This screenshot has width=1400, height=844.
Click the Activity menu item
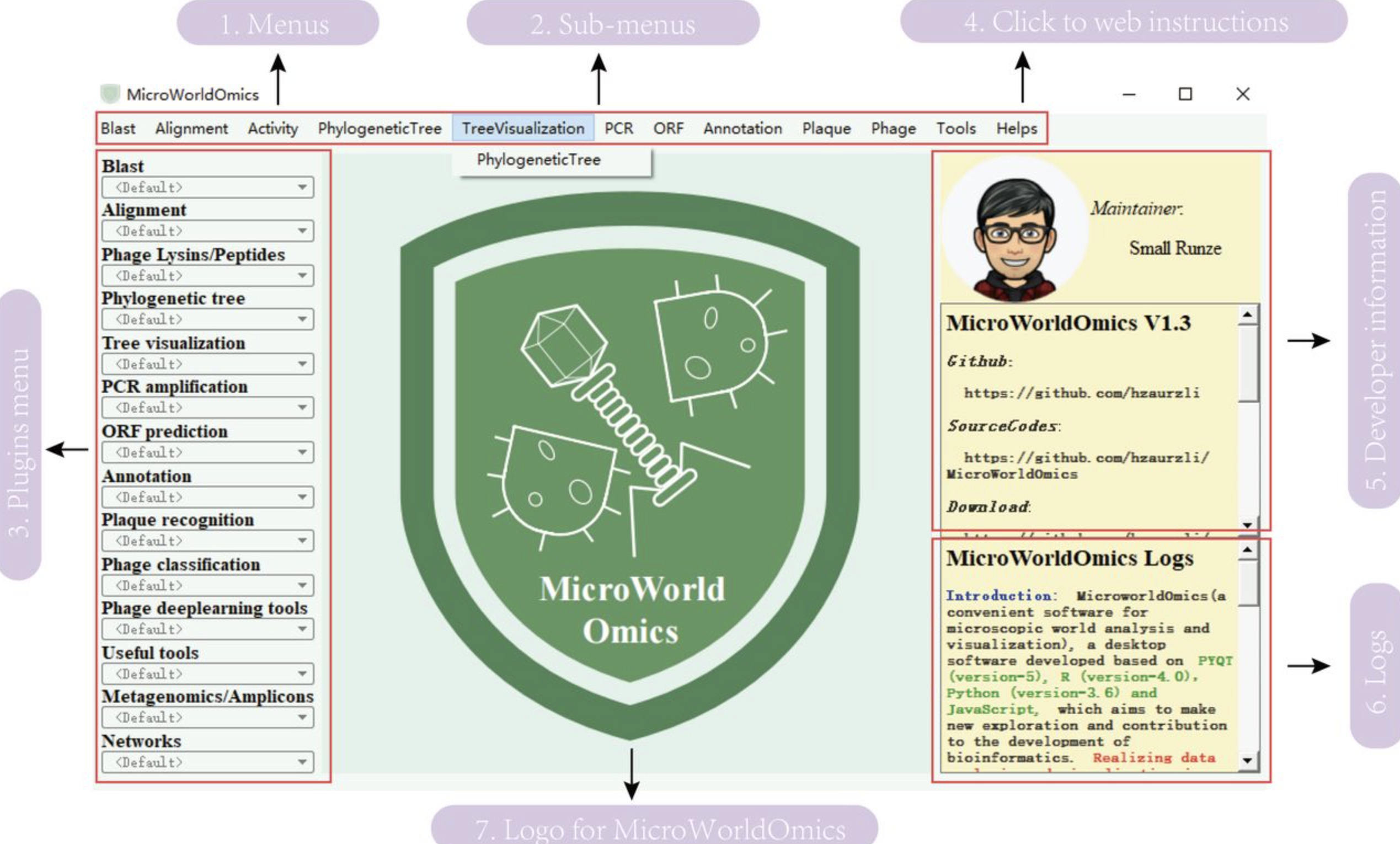click(272, 129)
